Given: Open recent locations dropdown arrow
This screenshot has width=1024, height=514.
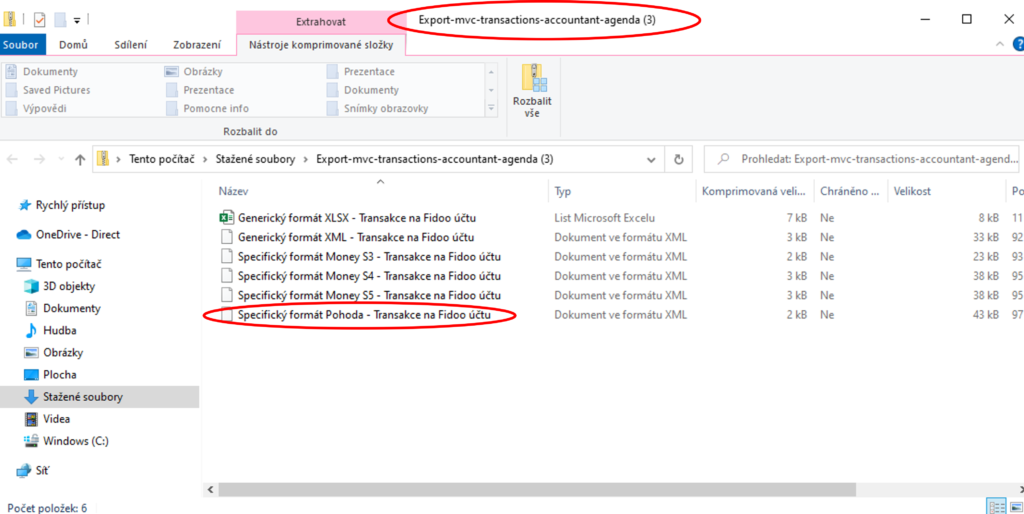Looking at the screenshot, I should coord(61,159).
